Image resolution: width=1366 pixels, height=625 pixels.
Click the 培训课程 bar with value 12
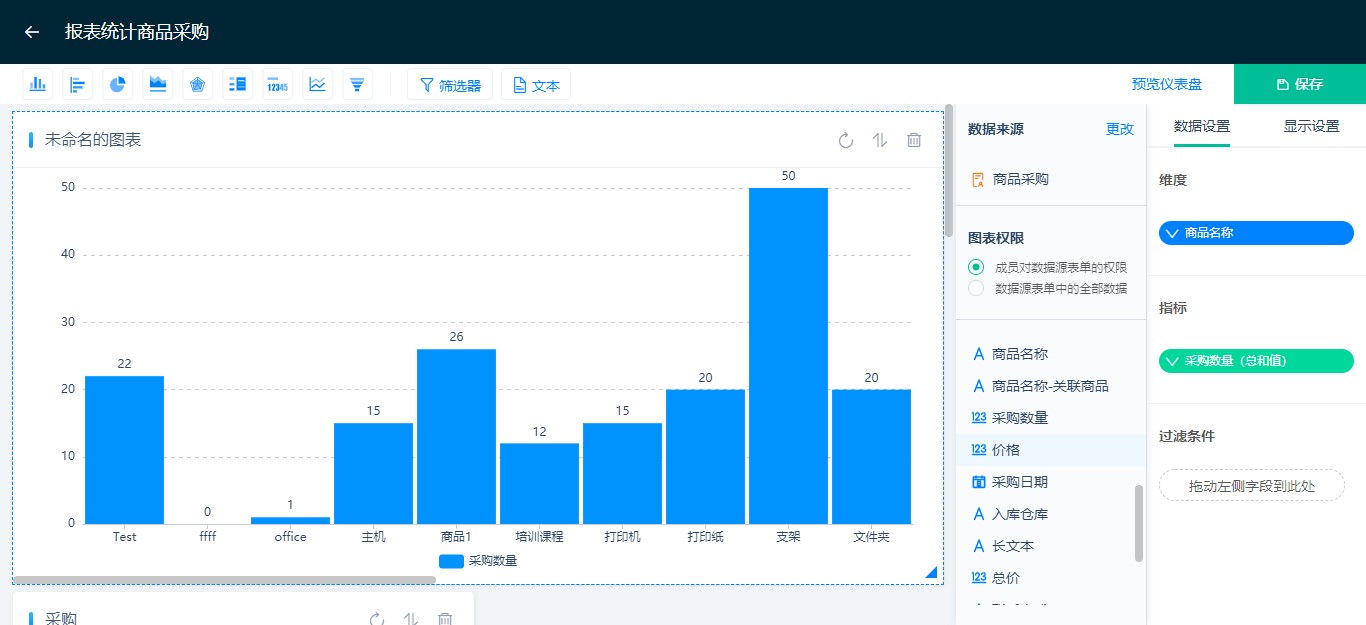(x=539, y=483)
